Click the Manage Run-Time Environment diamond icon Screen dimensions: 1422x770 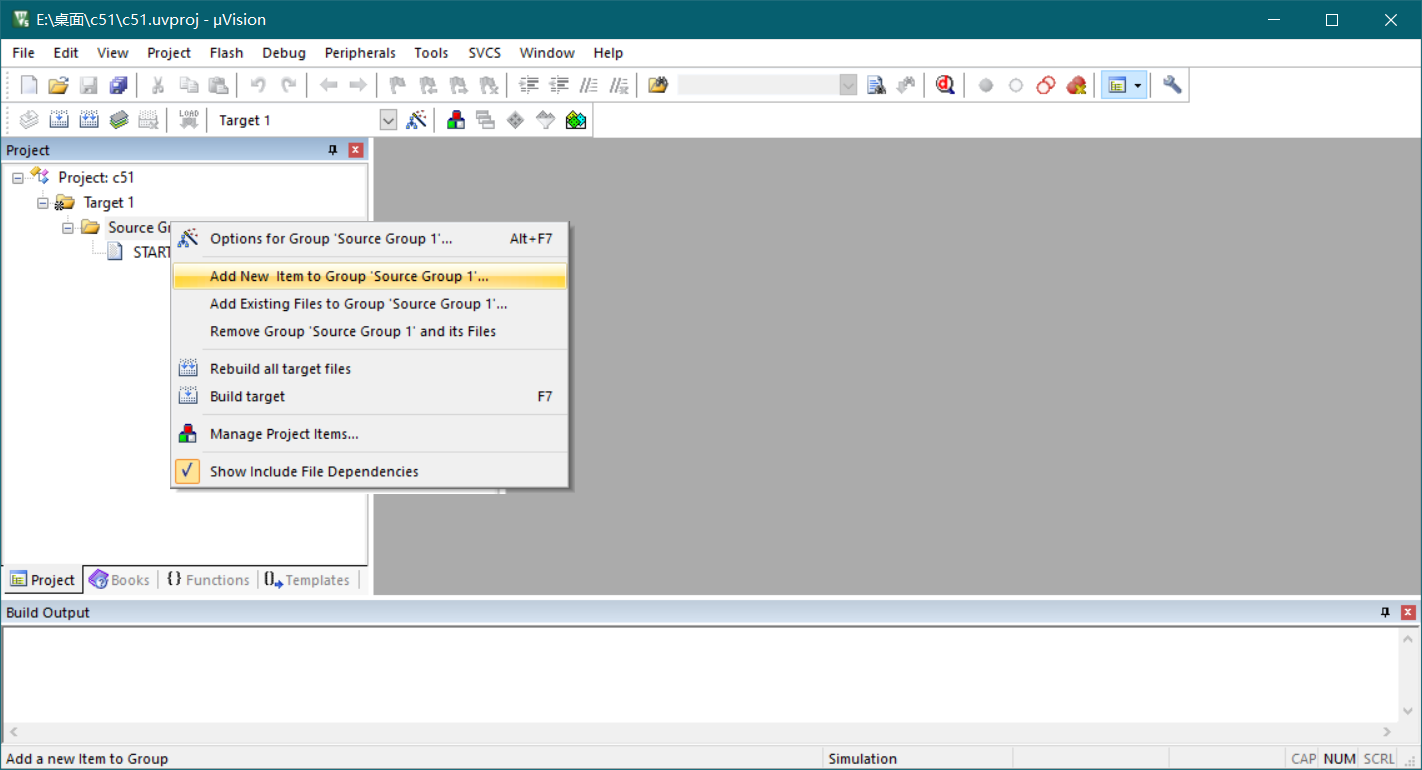click(515, 120)
